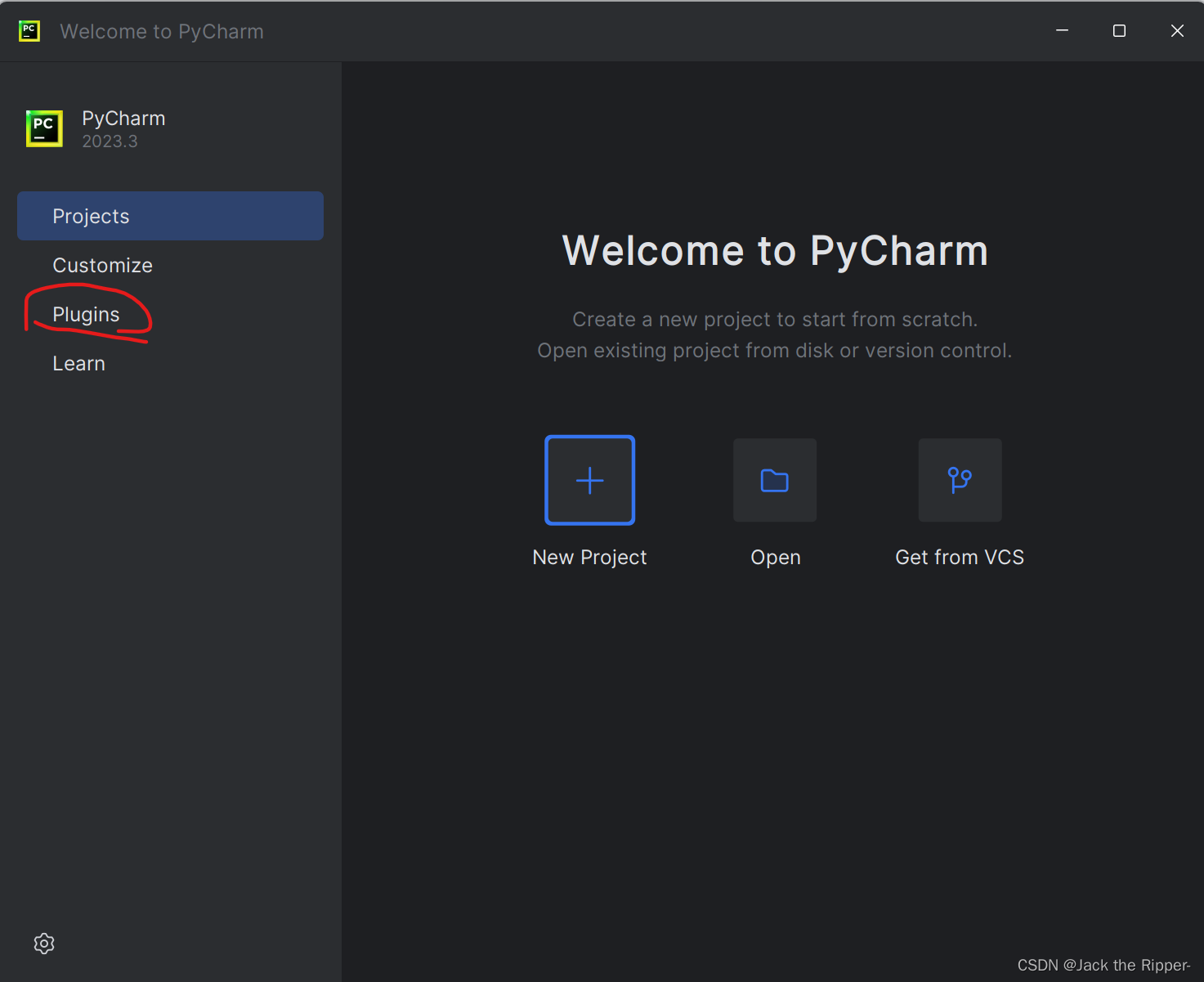Close the Welcome to PyCharm window
This screenshot has width=1204, height=982.
point(1177,31)
